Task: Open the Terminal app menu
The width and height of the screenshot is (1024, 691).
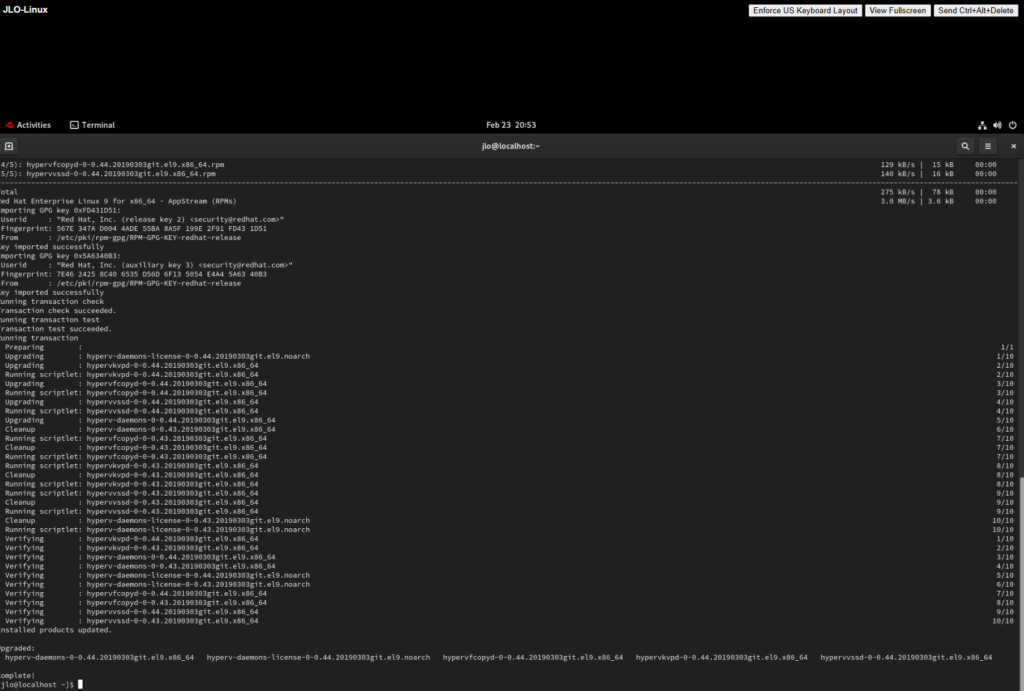Action: click(x=98, y=125)
